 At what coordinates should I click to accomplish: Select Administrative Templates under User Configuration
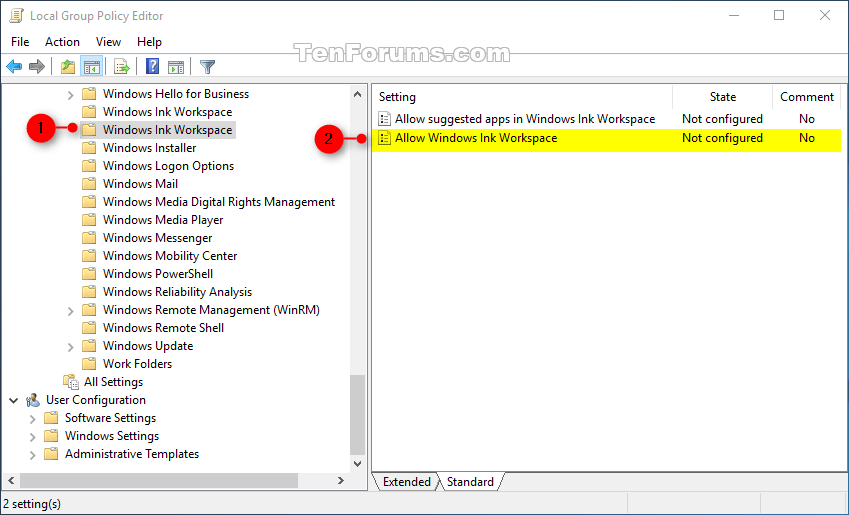(x=132, y=454)
